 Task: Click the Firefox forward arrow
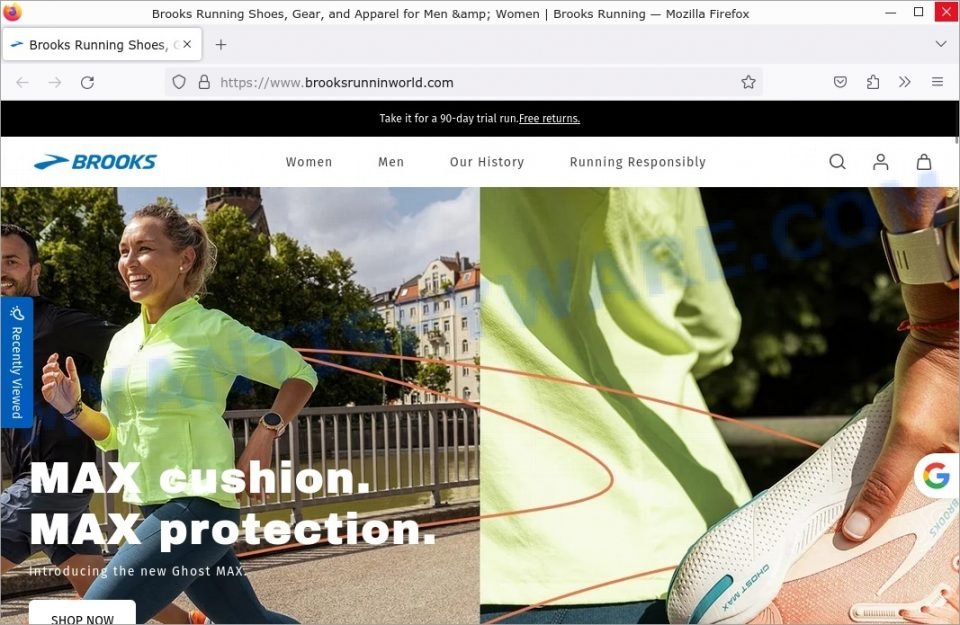[55, 83]
